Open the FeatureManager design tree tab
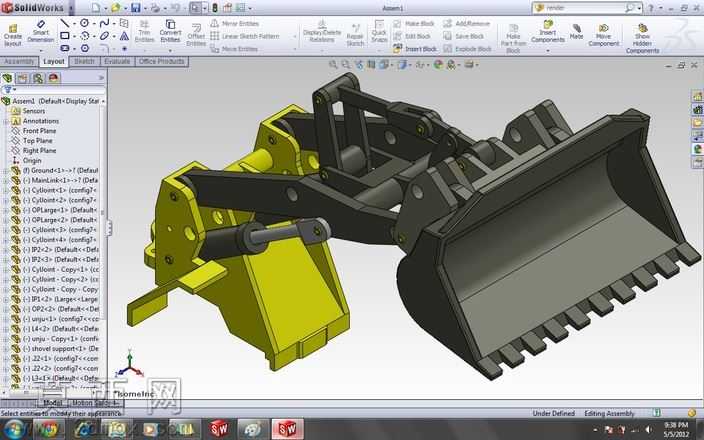 [x=7, y=78]
